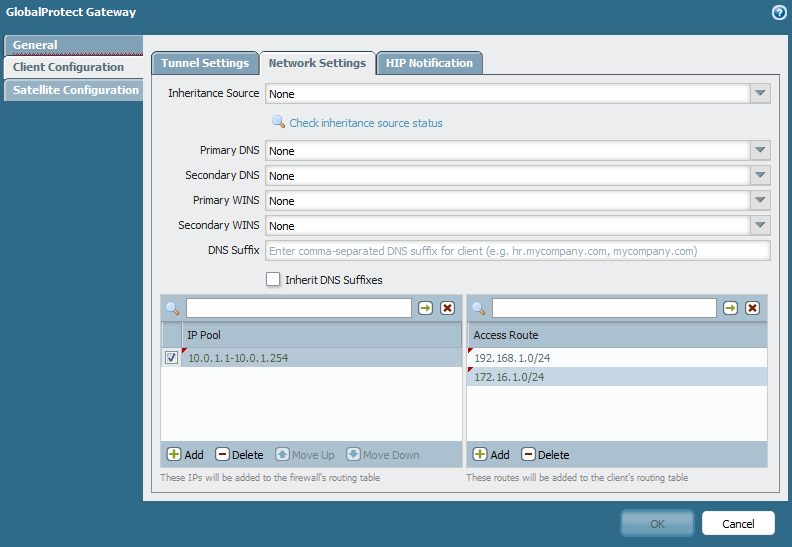Clear IP Pool filter with red X
792x547 pixels.
448,308
